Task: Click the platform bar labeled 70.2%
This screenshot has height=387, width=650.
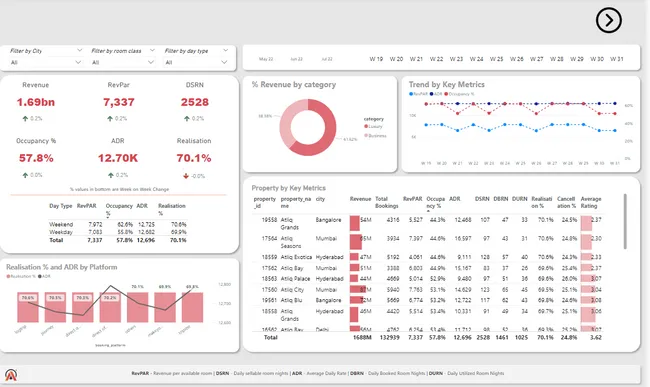Action: click(110, 307)
